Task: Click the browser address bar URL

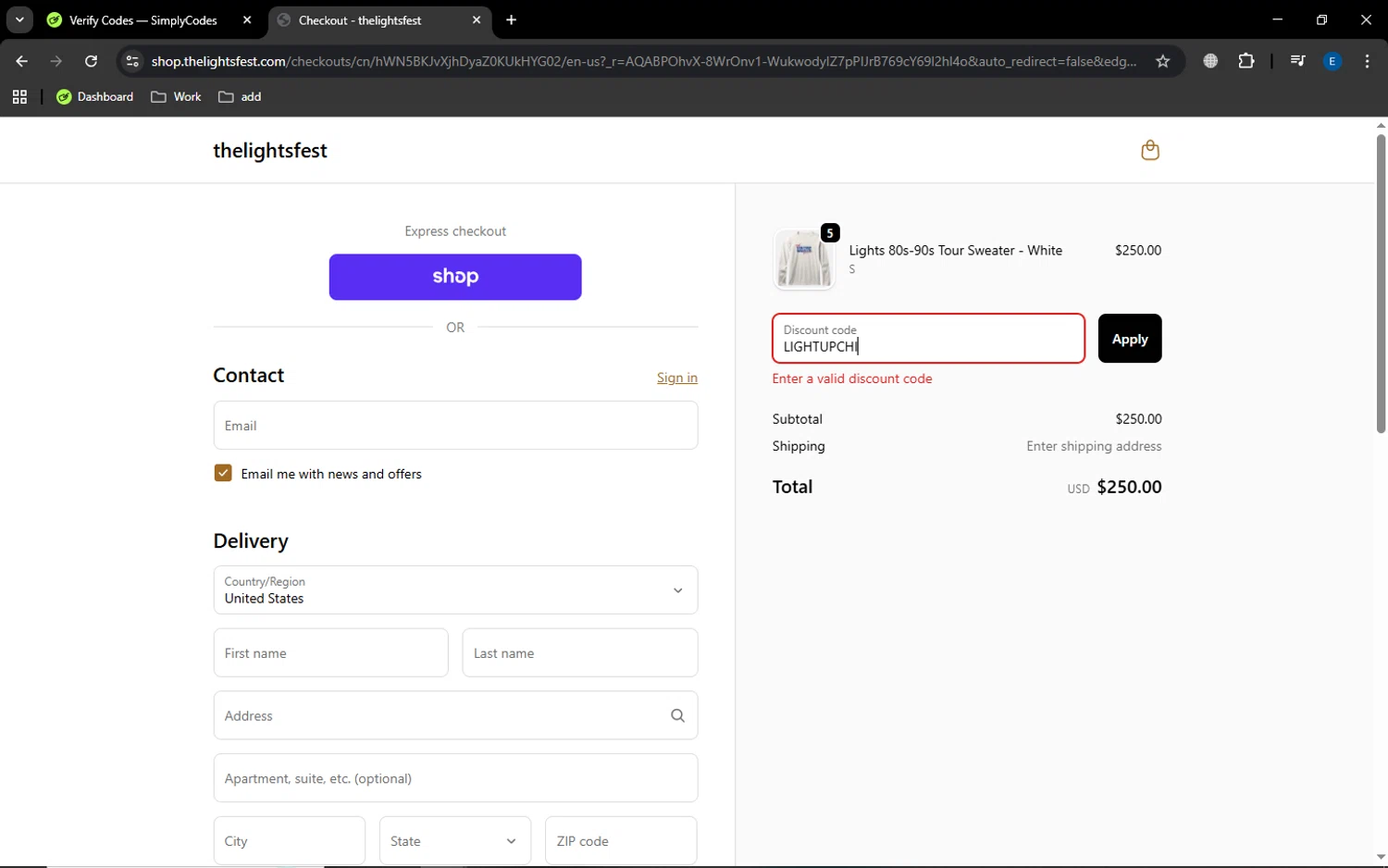Action: (644, 61)
